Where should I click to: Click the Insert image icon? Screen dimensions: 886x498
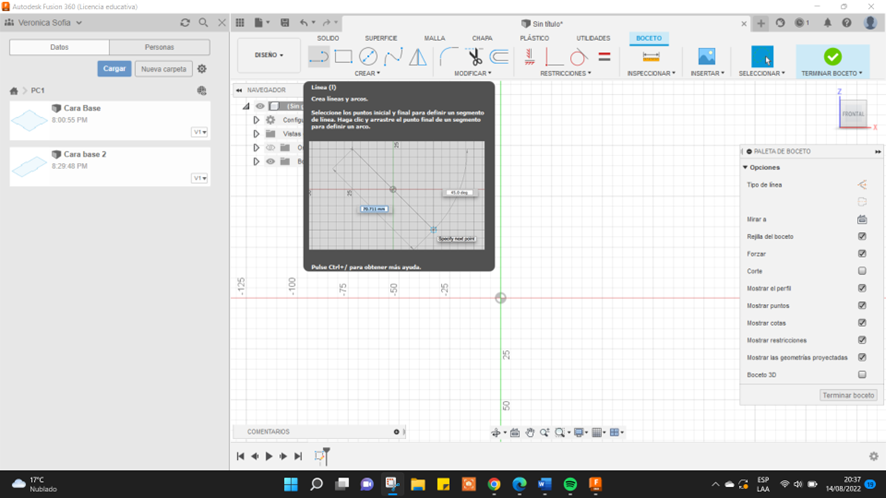[706, 57]
